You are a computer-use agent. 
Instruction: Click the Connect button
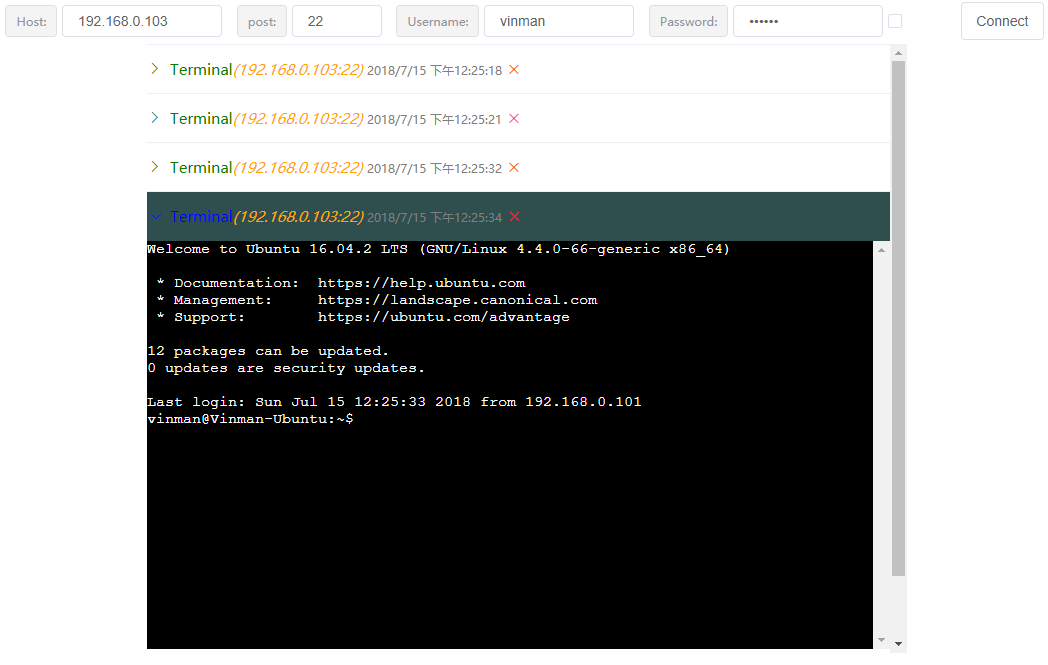(x=1002, y=21)
